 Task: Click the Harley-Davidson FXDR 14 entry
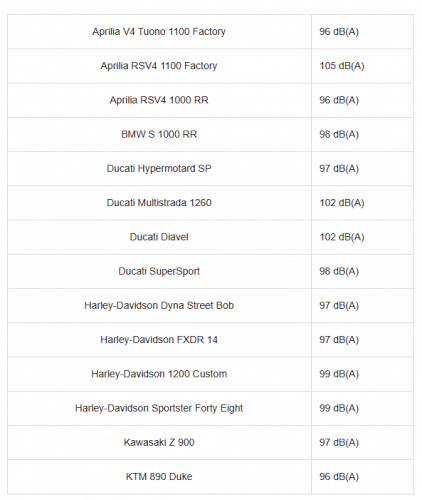[x=159, y=340]
